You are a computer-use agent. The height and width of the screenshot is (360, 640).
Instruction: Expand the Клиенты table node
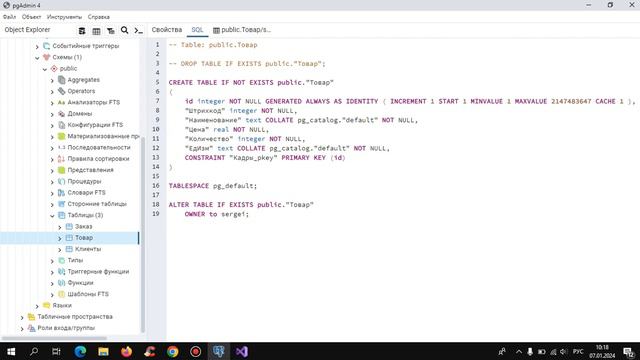(60, 249)
